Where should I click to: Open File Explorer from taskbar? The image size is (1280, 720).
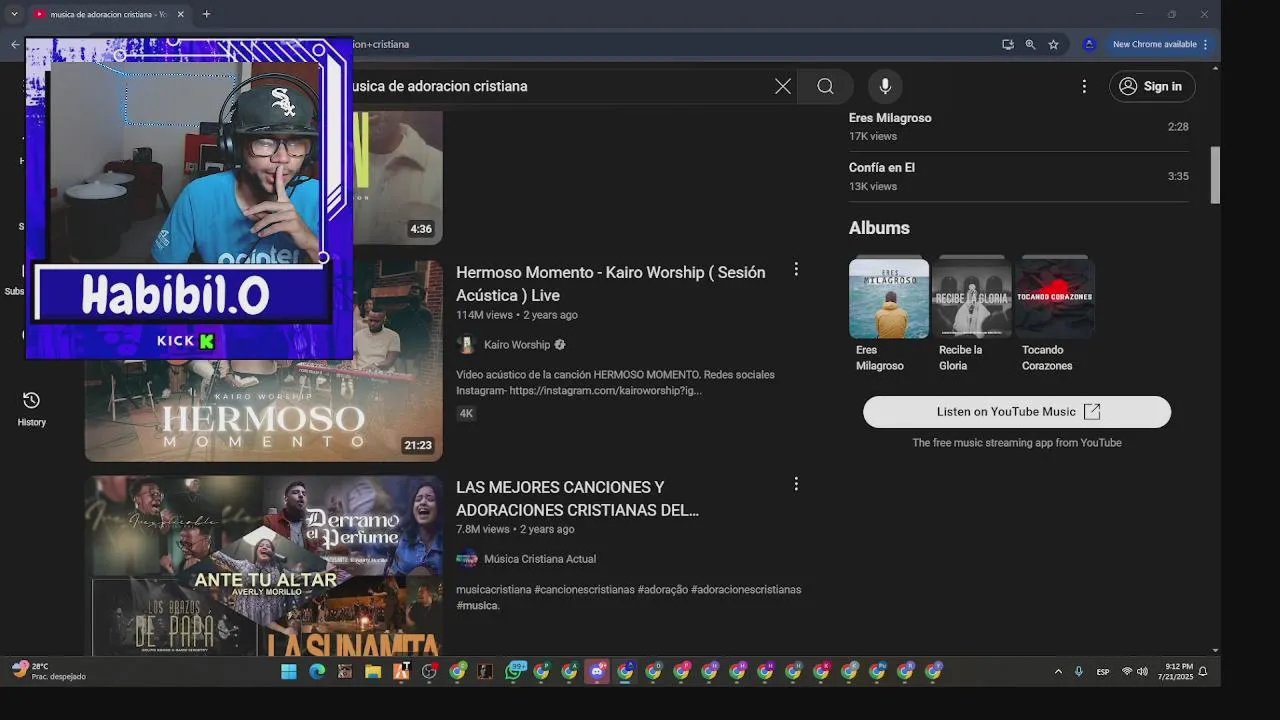click(373, 671)
